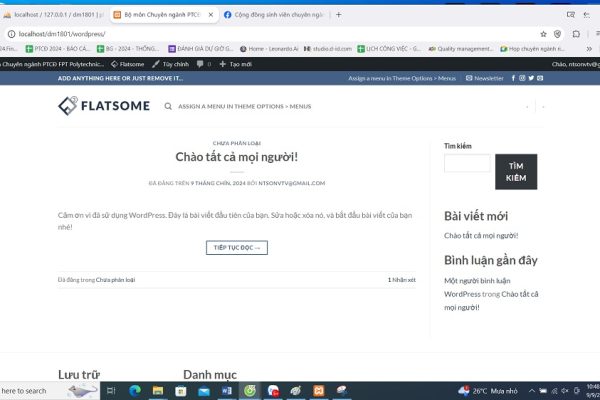Open the Flatsome menu in the admin bar
Screen dimensions: 600x400
click(x=127, y=64)
